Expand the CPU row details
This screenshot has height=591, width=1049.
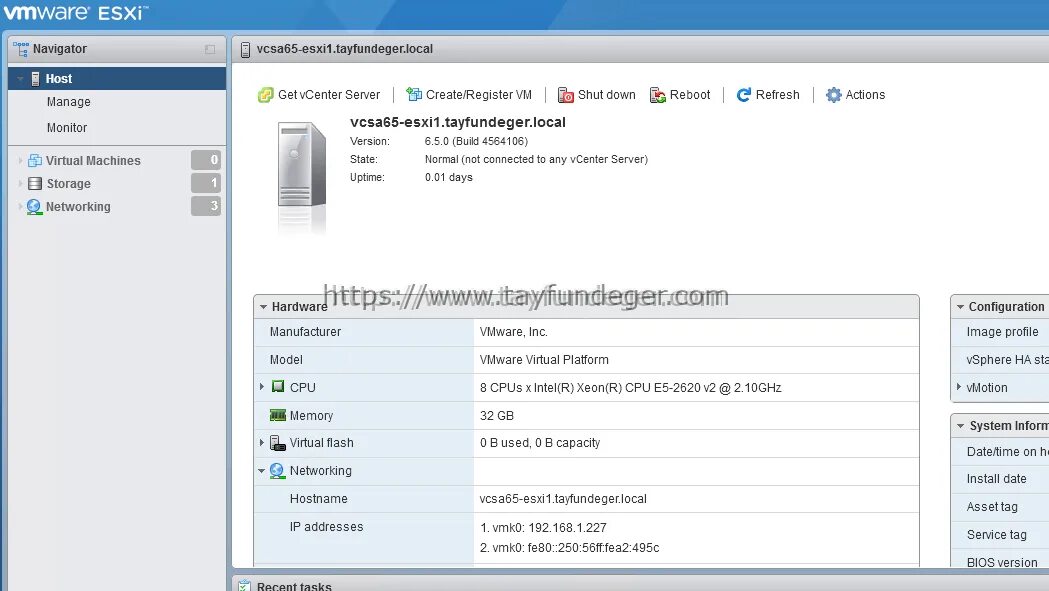click(x=262, y=387)
